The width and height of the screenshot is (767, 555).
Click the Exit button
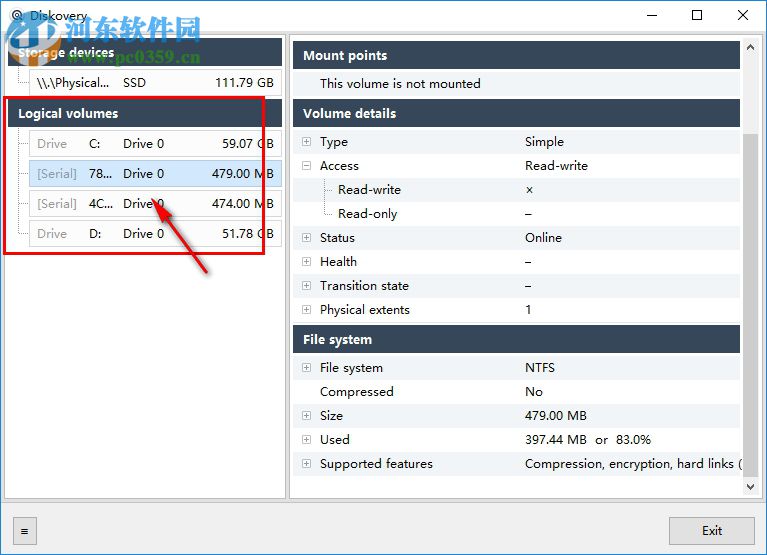coord(712,531)
